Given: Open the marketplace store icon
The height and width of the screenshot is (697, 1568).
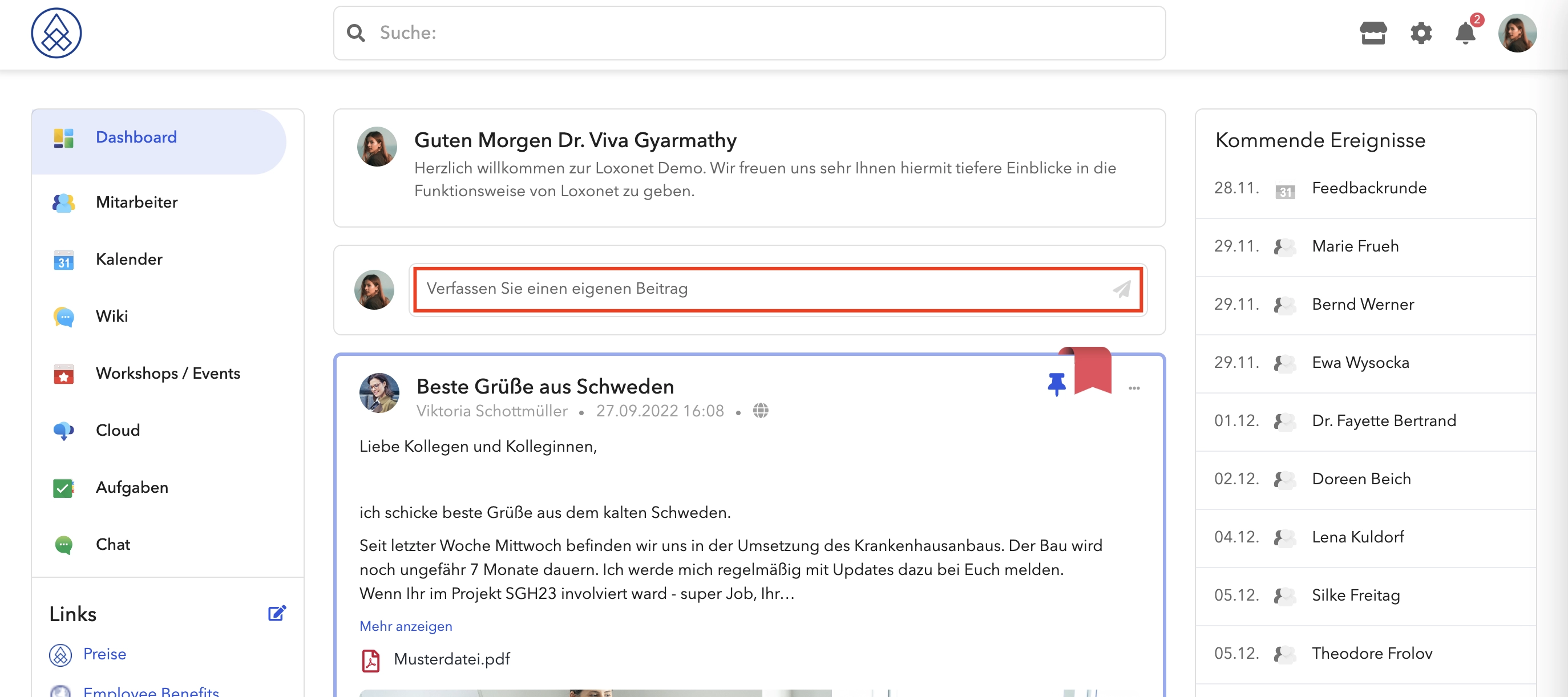Looking at the screenshot, I should [x=1373, y=33].
